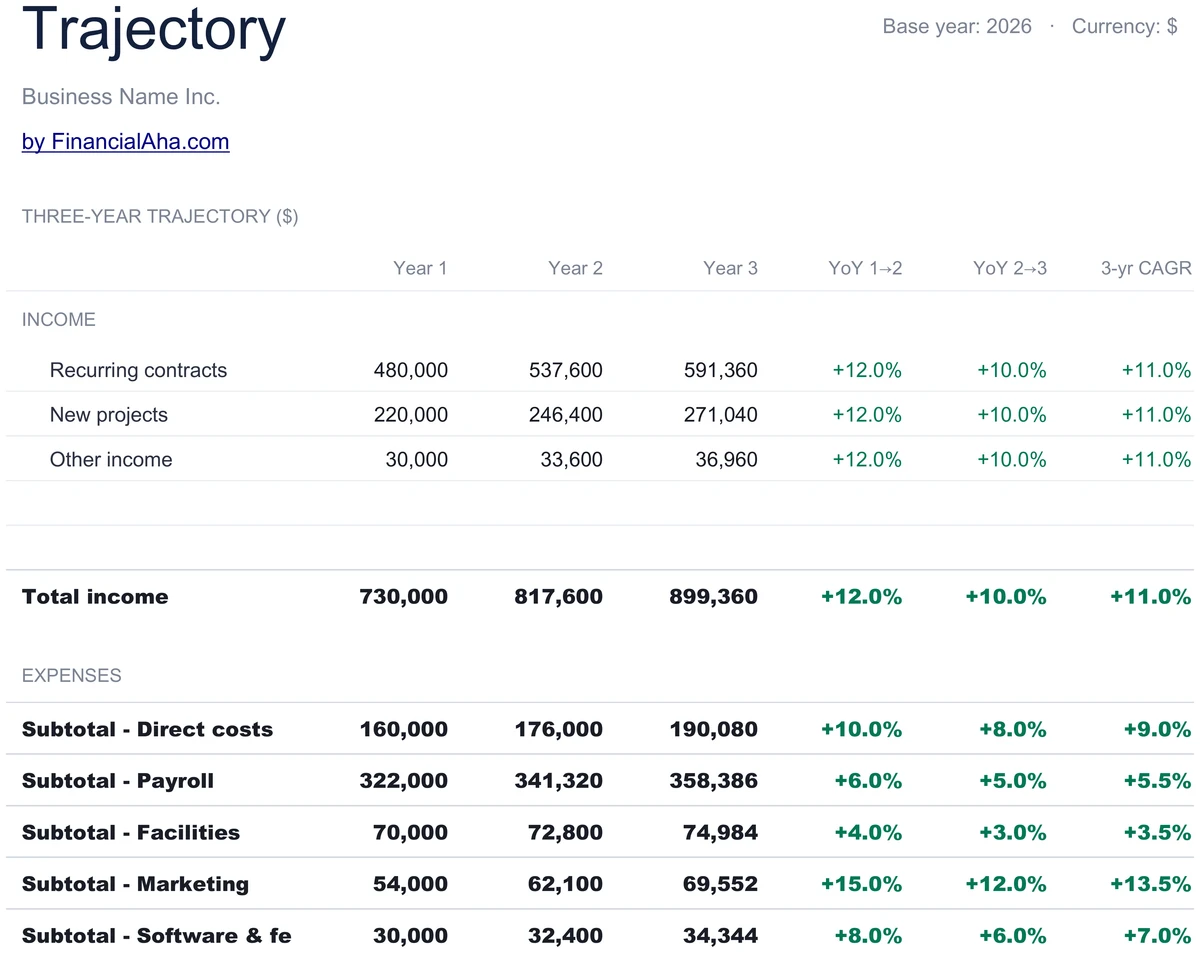Click the Year 3 column header
The image size is (1200, 953).
(x=730, y=268)
